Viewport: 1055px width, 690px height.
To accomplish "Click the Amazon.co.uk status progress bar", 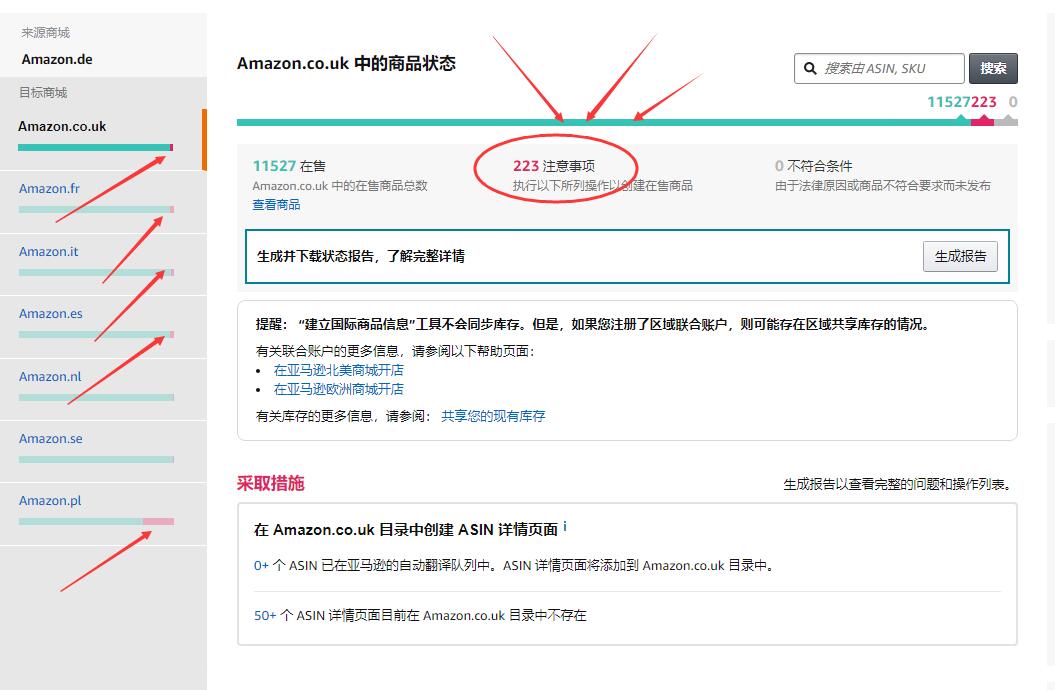I will [627, 122].
